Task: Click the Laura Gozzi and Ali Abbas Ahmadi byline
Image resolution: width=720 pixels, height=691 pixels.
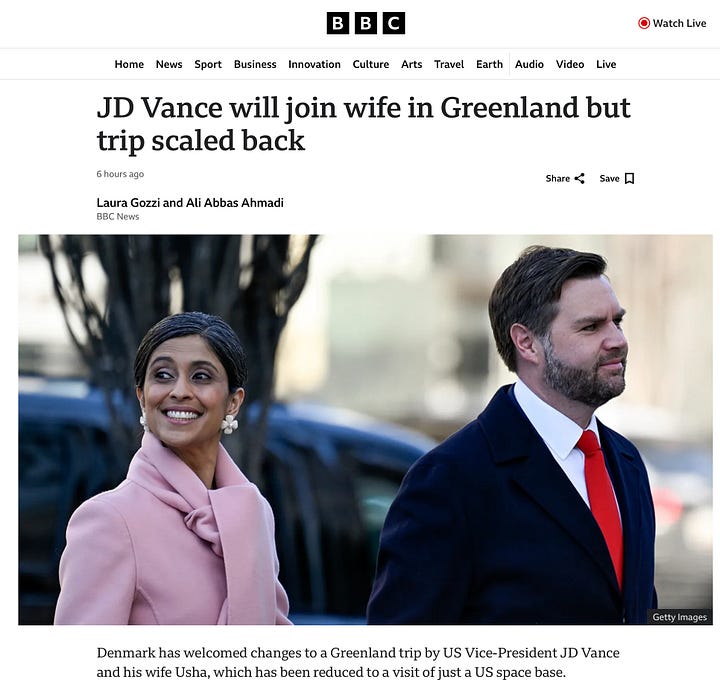Action: (190, 202)
